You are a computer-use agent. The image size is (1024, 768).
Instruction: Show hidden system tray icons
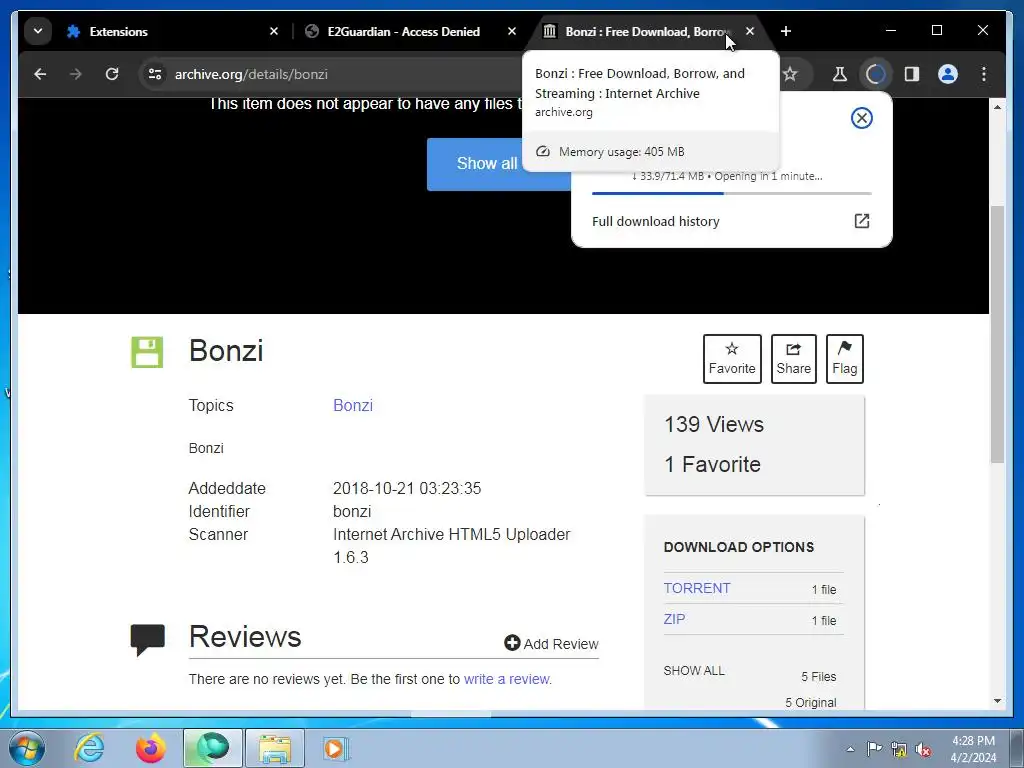click(850, 749)
